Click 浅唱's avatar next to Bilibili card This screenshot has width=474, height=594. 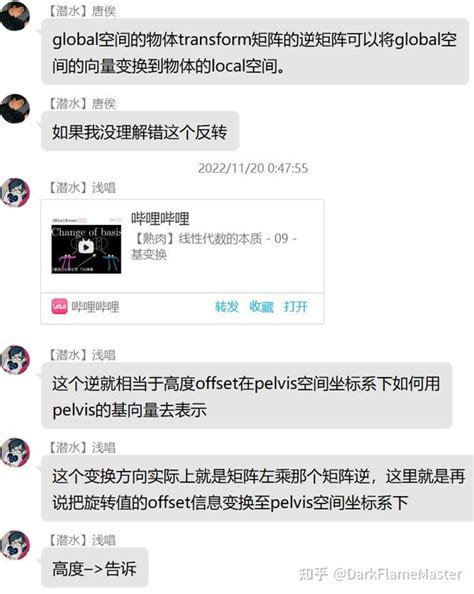click(x=14, y=192)
